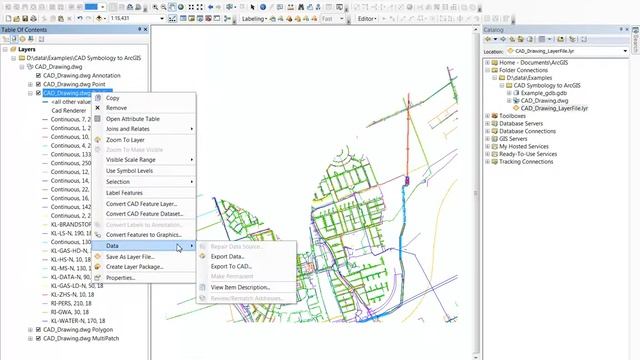Choose Export To CAD option

coord(247,267)
